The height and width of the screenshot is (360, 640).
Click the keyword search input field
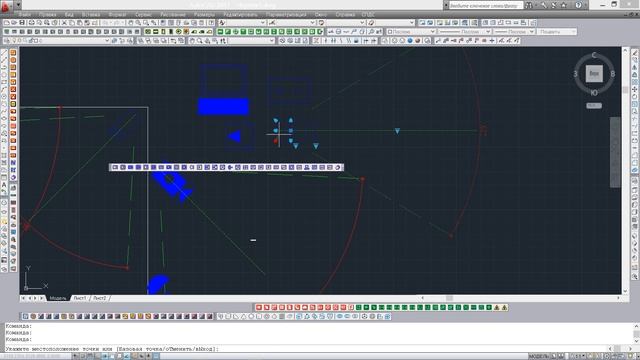click(486, 5)
